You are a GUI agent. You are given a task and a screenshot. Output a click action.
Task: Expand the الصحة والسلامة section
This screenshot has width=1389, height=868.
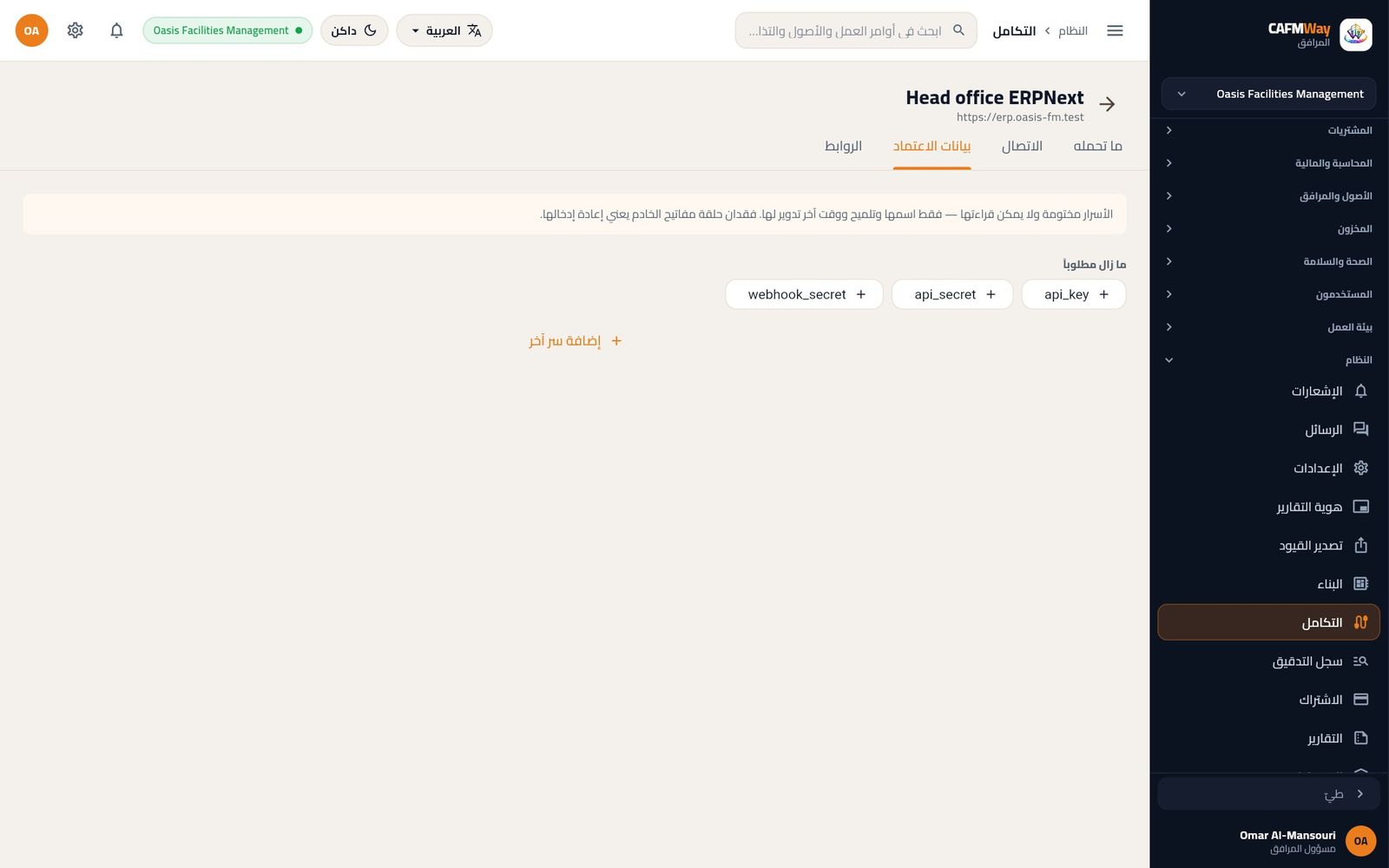[x=1268, y=261]
